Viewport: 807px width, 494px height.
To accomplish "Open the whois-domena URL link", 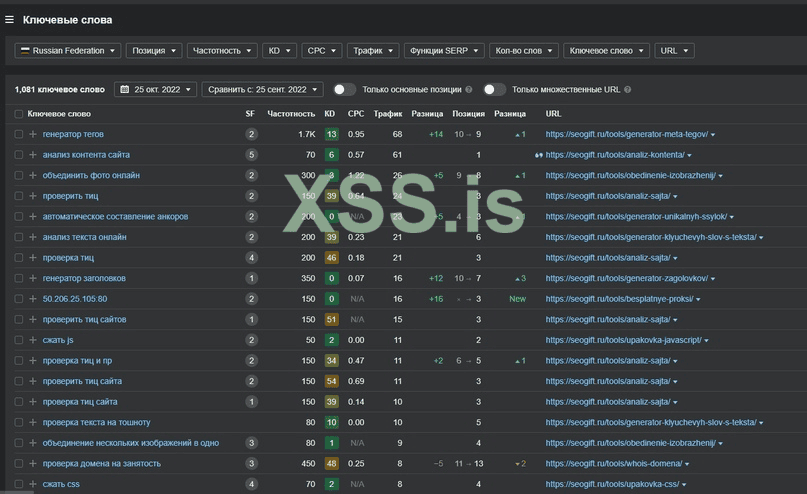I will click(614, 464).
